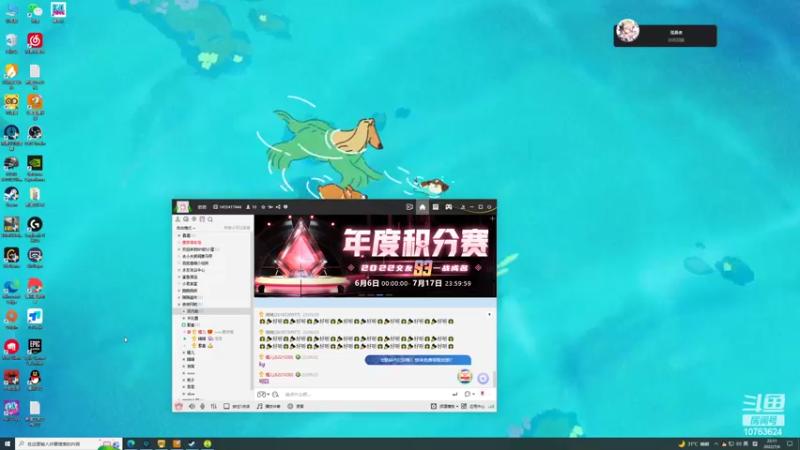Open the game controller tab in YY

point(448,207)
